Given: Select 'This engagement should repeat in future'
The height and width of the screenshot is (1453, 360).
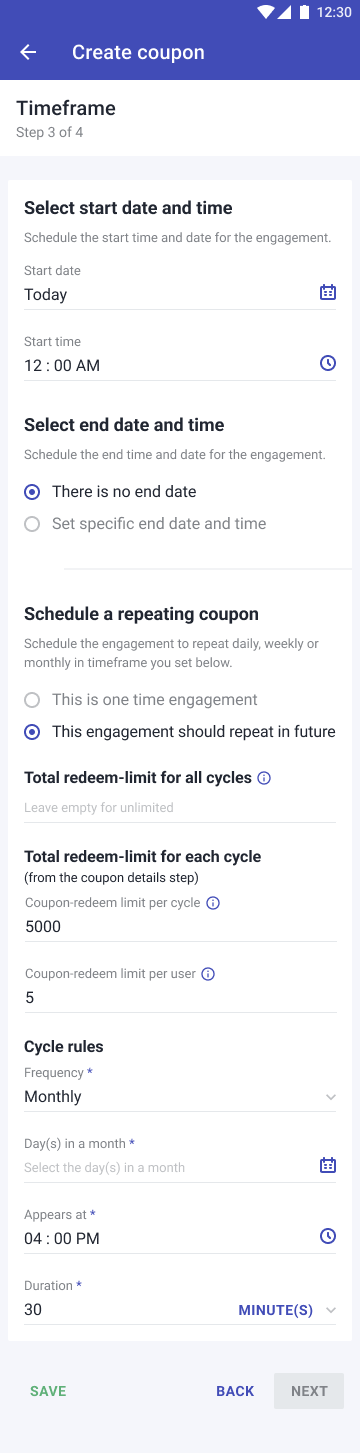Looking at the screenshot, I should pos(180,732).
